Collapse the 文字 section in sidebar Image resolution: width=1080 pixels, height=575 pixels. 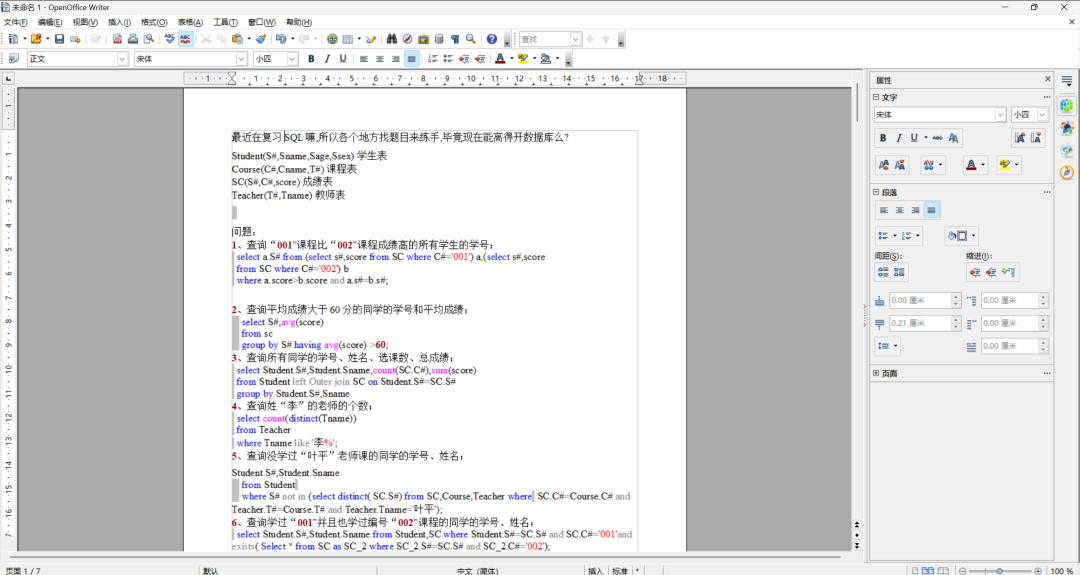pyautogui.click(x=877, y=97)
